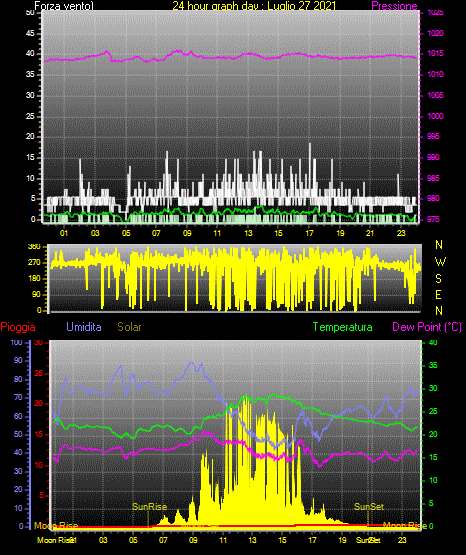Pick the 23 hour label under wind chart
The height and width of the screenshot is (555, 466).
coord(401,233)
